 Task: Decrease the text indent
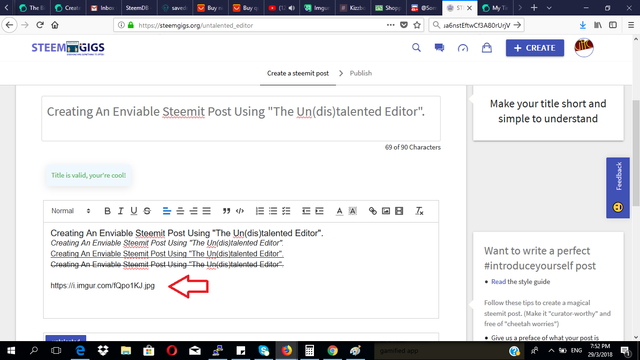[x=306, y=211]
